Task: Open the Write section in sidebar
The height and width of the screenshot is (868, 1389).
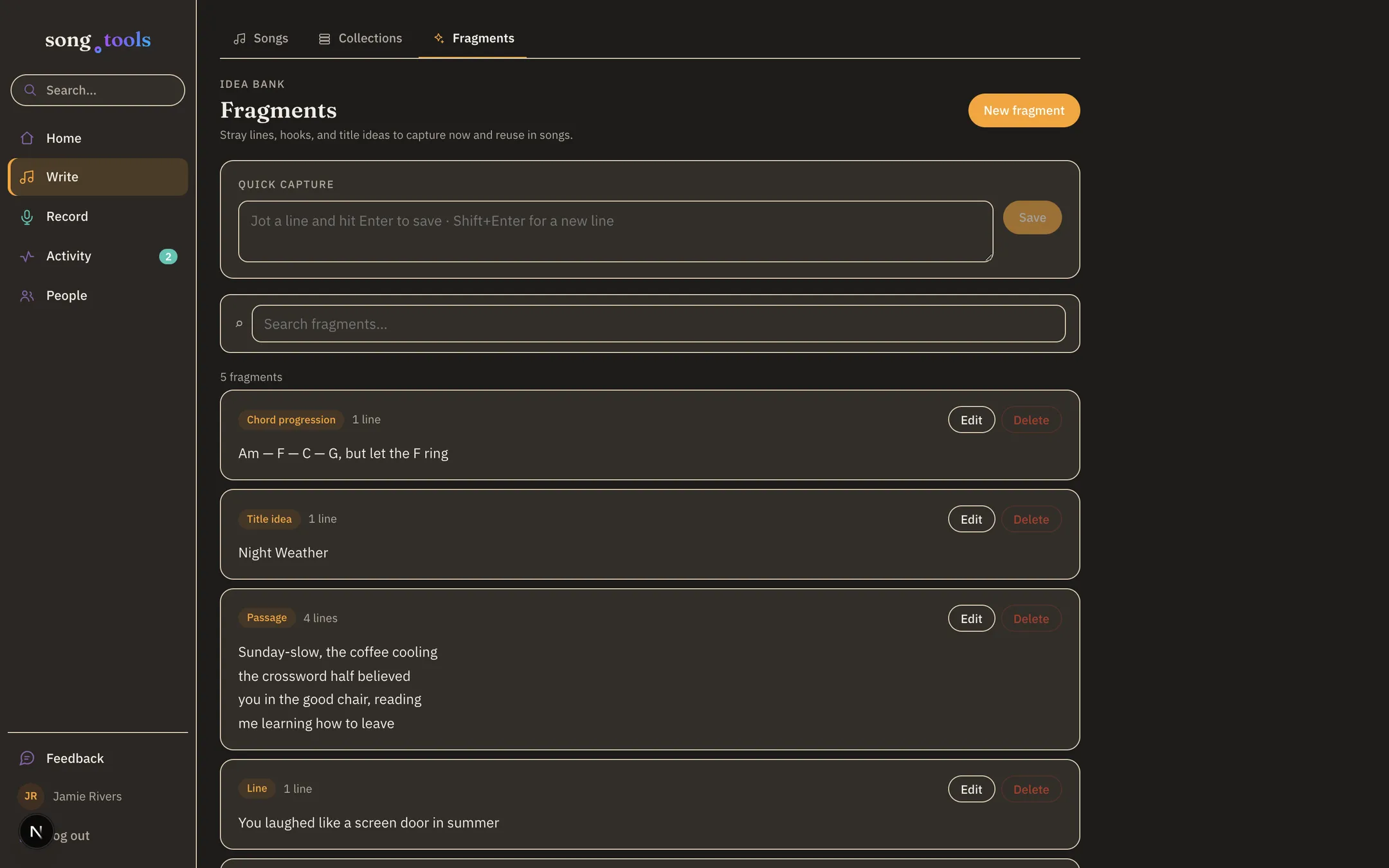Action: [x=98, y=177]
